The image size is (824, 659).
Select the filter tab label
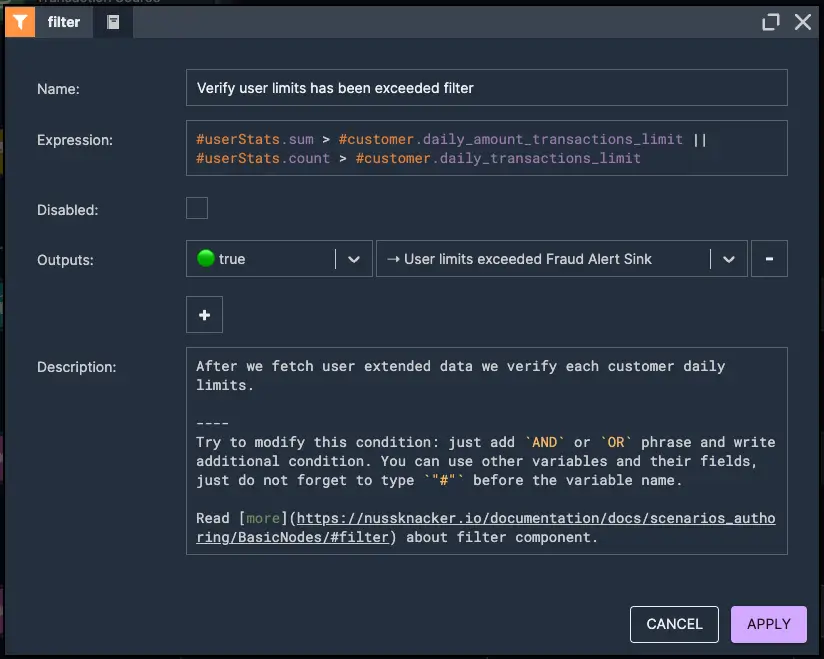pyautogui.click(x=64, y=22)
